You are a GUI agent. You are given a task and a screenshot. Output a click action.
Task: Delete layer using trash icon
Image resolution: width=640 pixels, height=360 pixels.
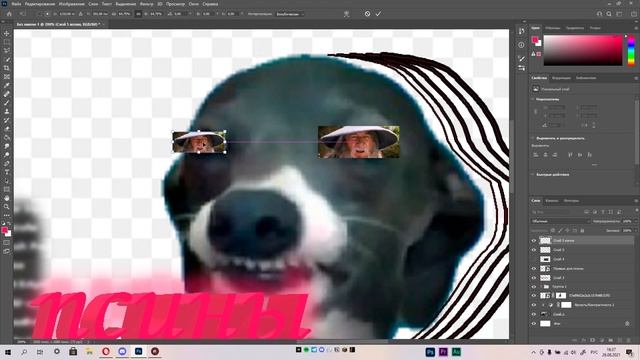(x=629, y=340)
